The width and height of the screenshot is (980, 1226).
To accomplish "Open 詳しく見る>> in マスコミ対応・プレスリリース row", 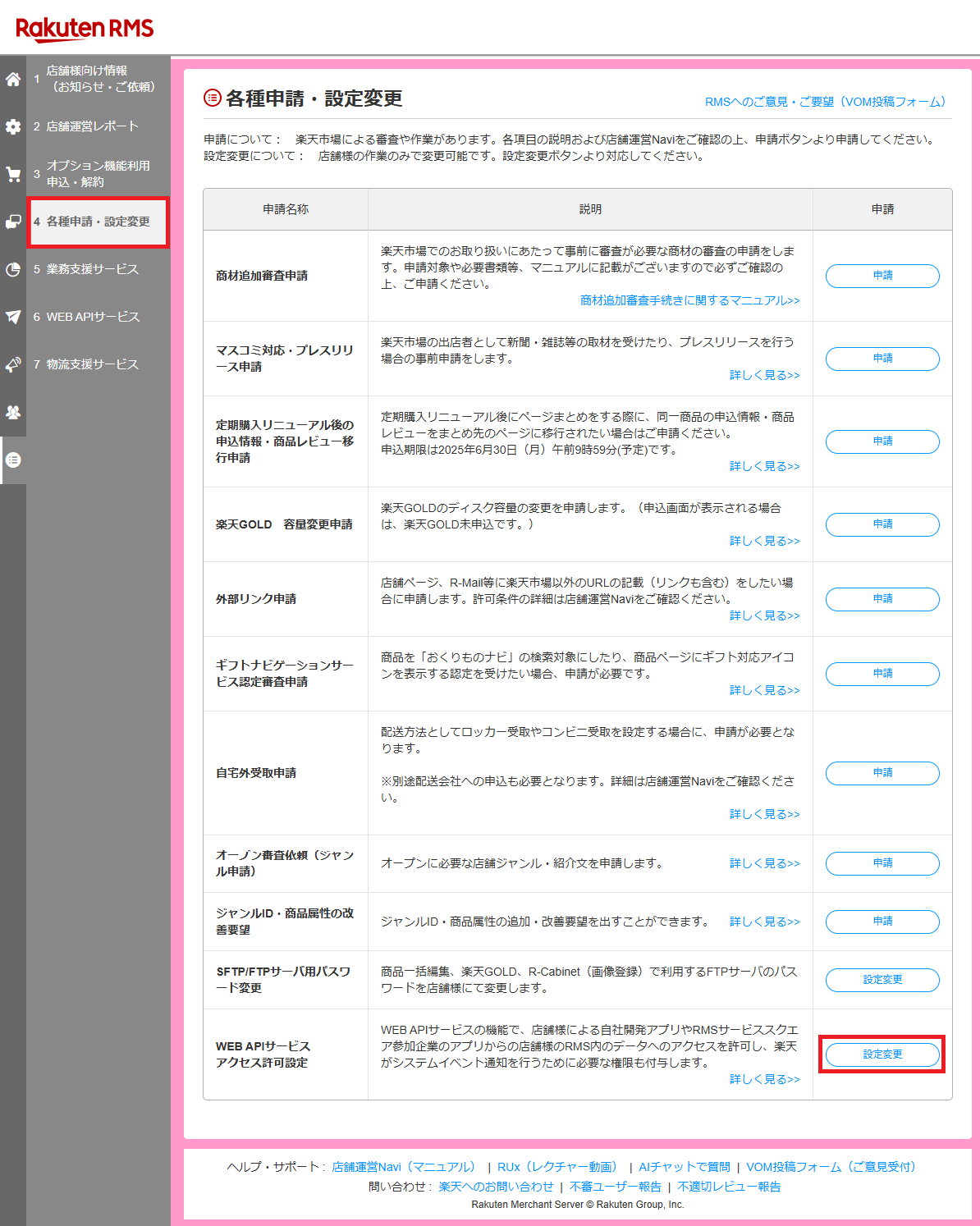I will [765, 375].
